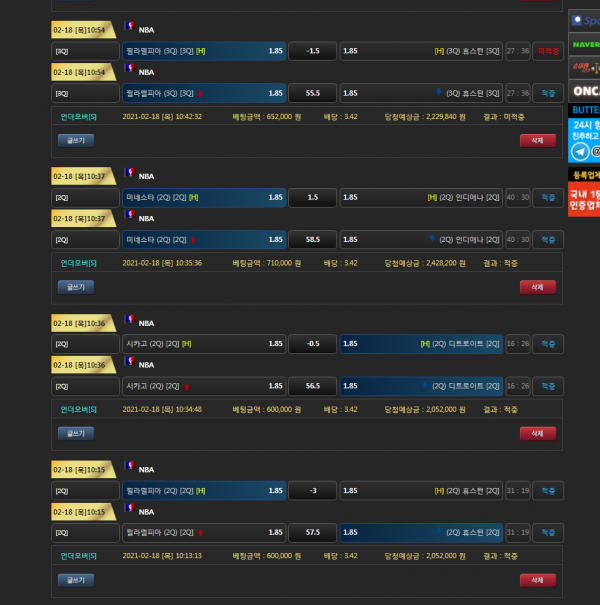The image size is (600, 605).
Task: Click the NAVER banner in the sidebar
Action: tap(584, 44)
